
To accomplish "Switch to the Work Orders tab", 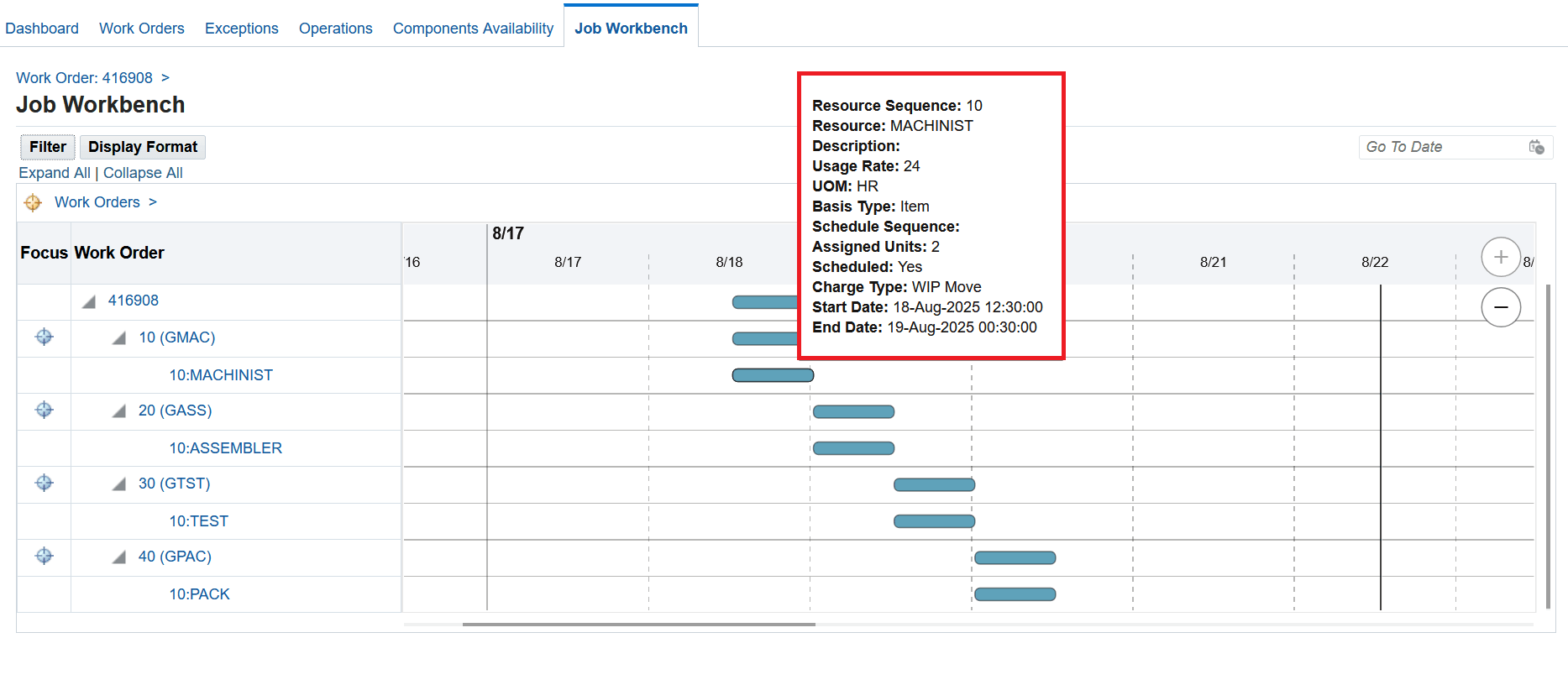I will coord(142,29).
